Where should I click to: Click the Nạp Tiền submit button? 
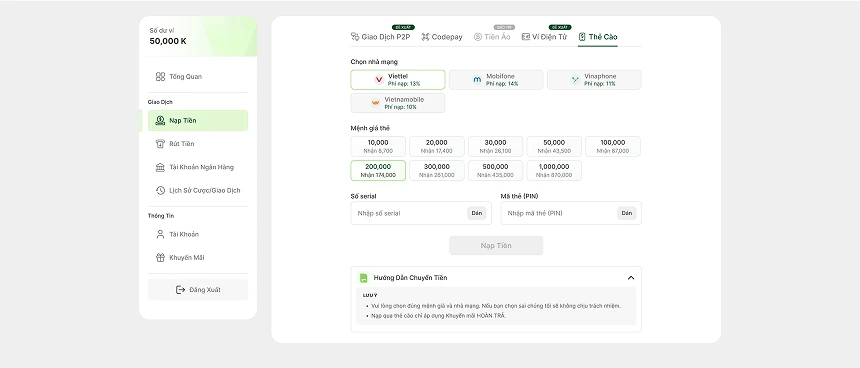(x=496, y=245)
